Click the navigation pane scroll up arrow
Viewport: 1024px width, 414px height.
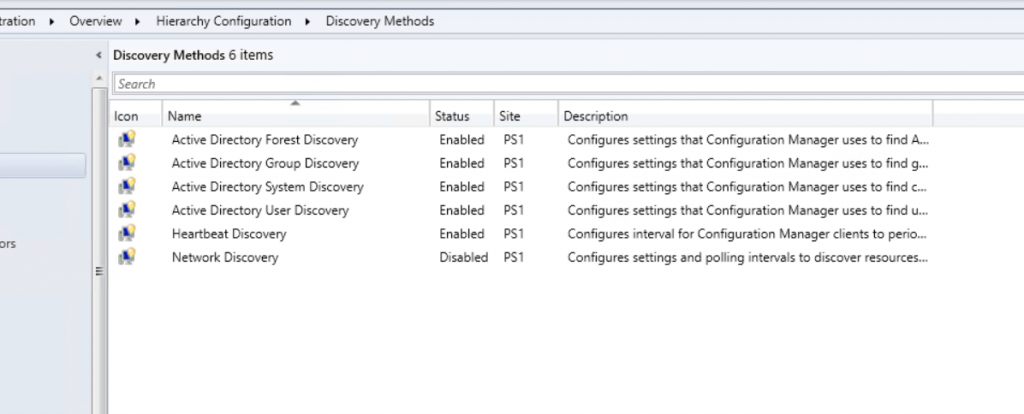click(x=99, y=79)
